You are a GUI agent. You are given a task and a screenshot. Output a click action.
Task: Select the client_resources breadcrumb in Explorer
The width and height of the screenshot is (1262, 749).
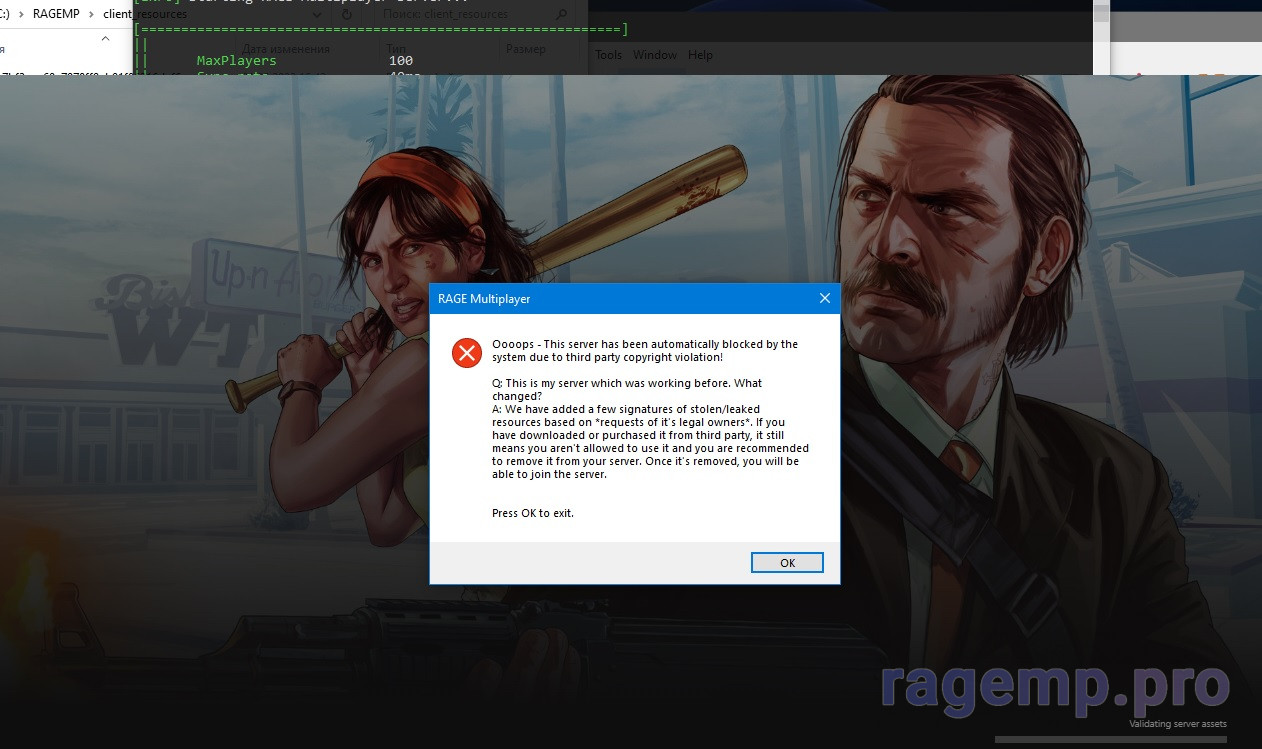(x=145, y=15)
